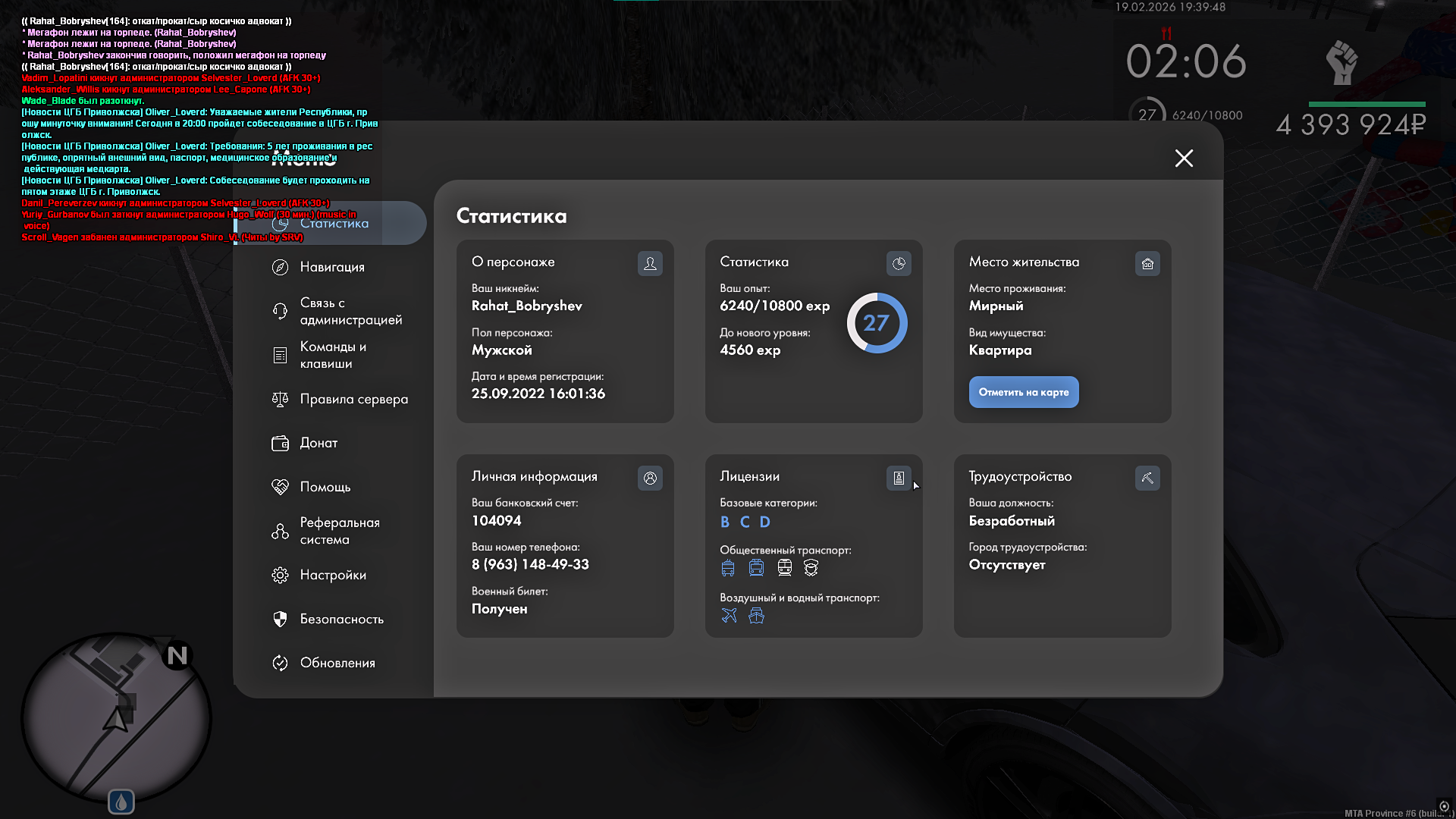The width and height of the screenshot is (1456, 819).
Task: Open the Навигация menu section
Action: (x=331, y=267)
